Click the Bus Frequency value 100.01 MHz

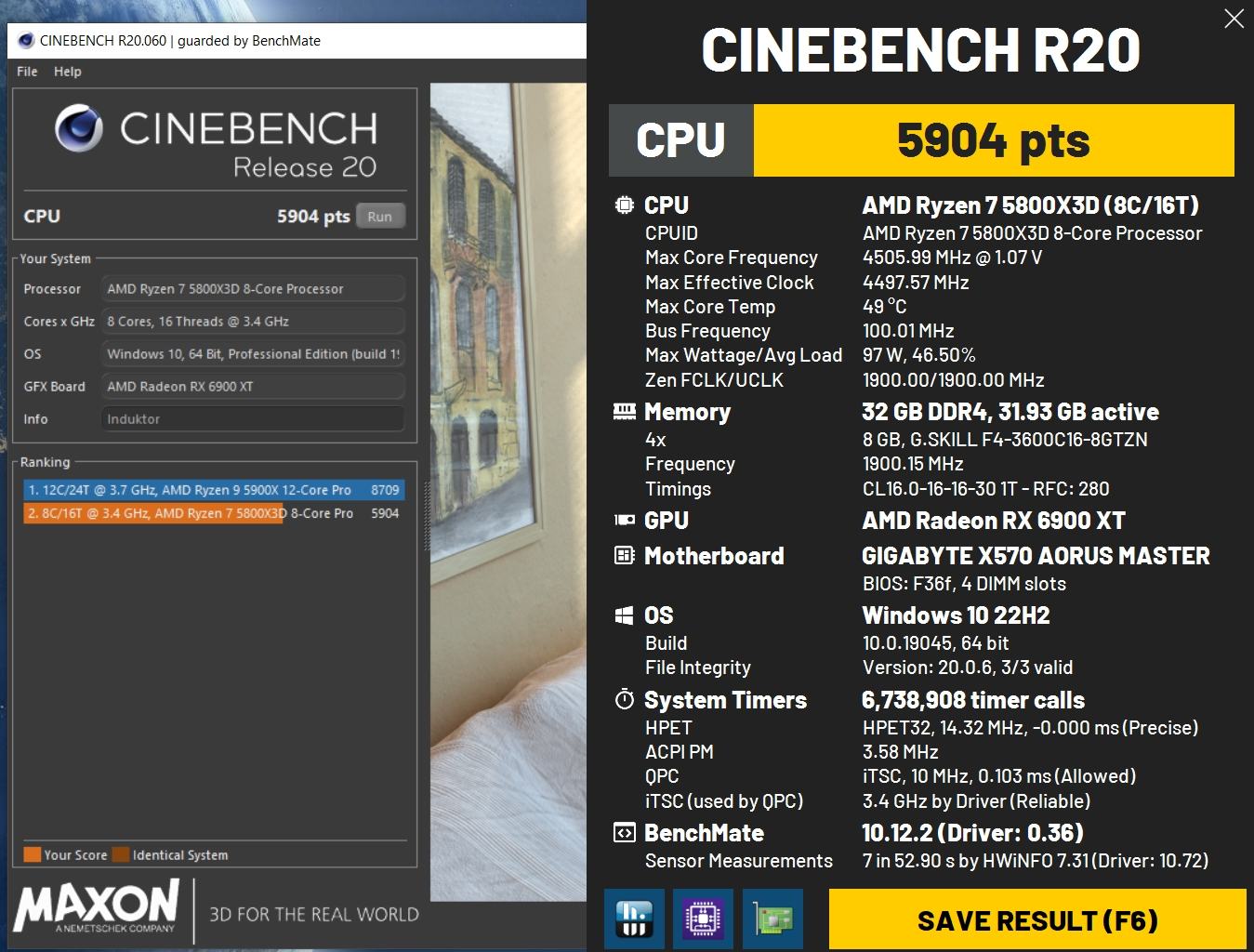(x=908, y=331)
